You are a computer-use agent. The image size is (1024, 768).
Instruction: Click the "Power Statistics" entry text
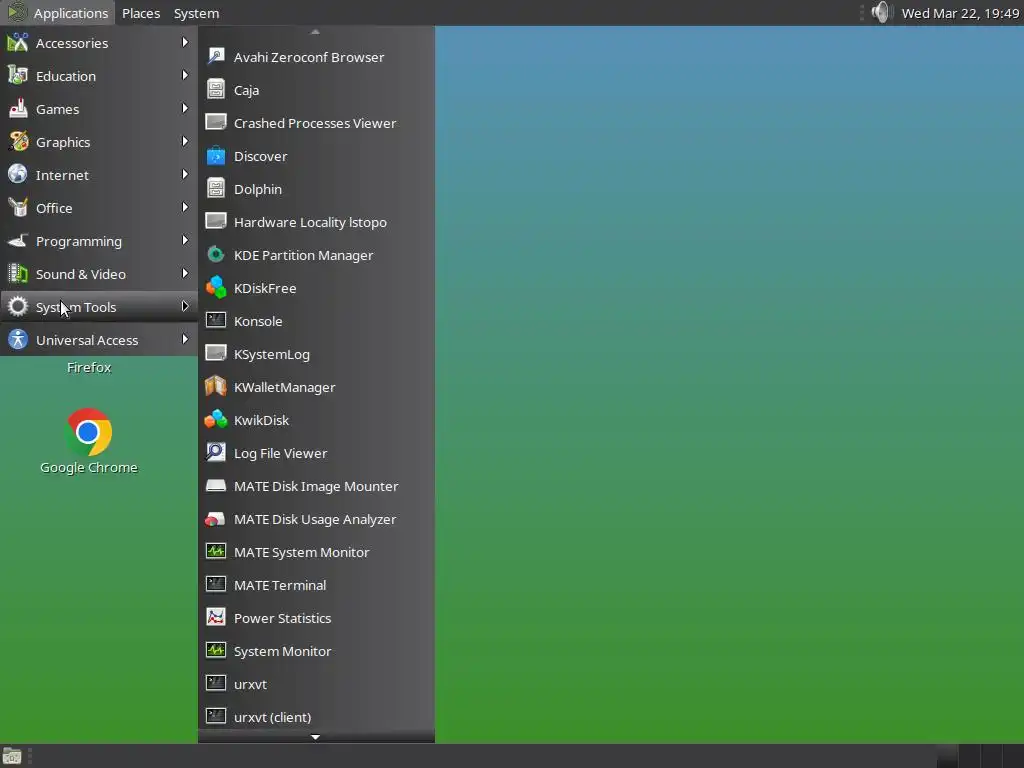(x=283, y=618)
